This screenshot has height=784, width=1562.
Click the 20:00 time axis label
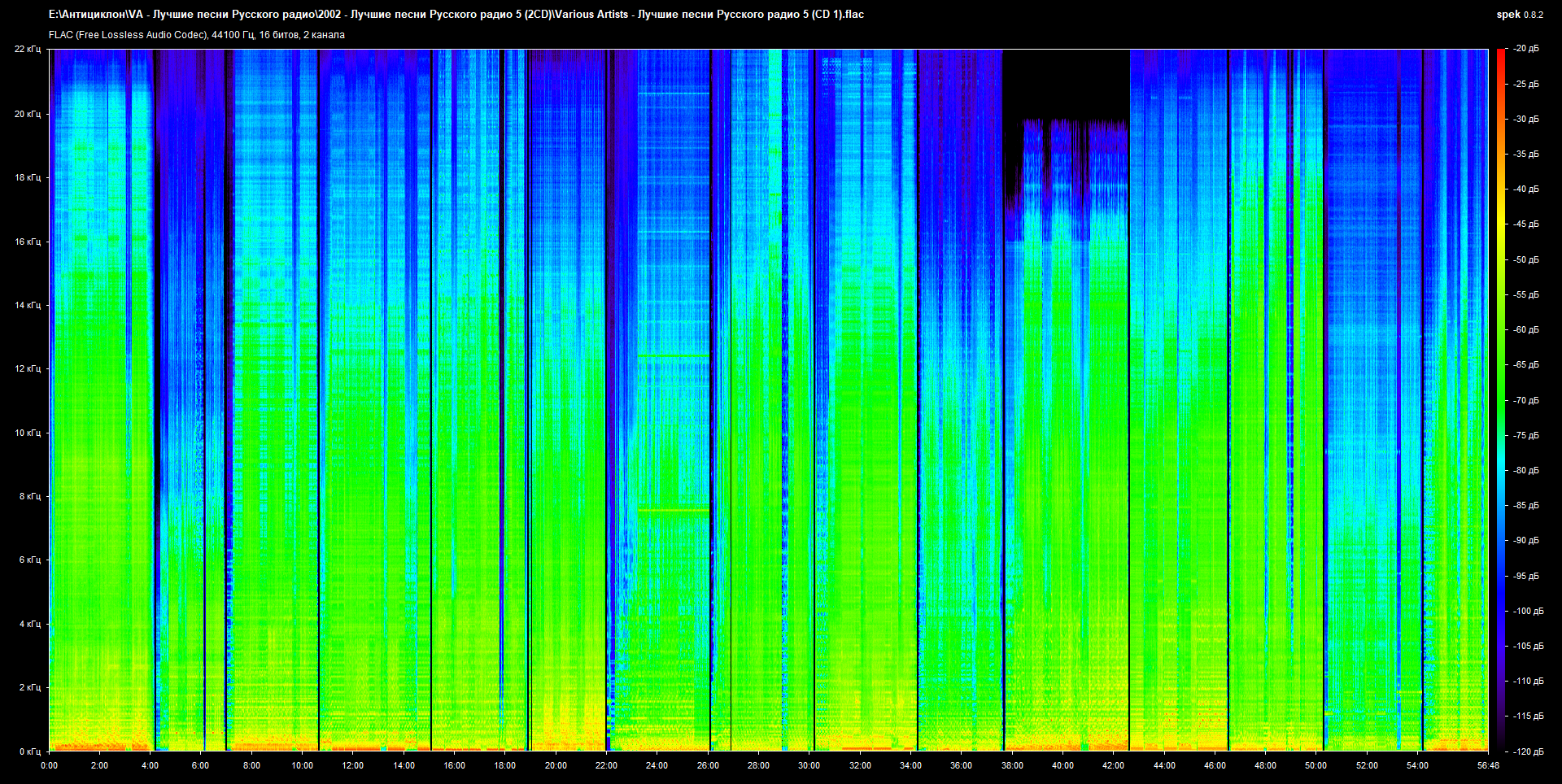click(x=556, y=765)
